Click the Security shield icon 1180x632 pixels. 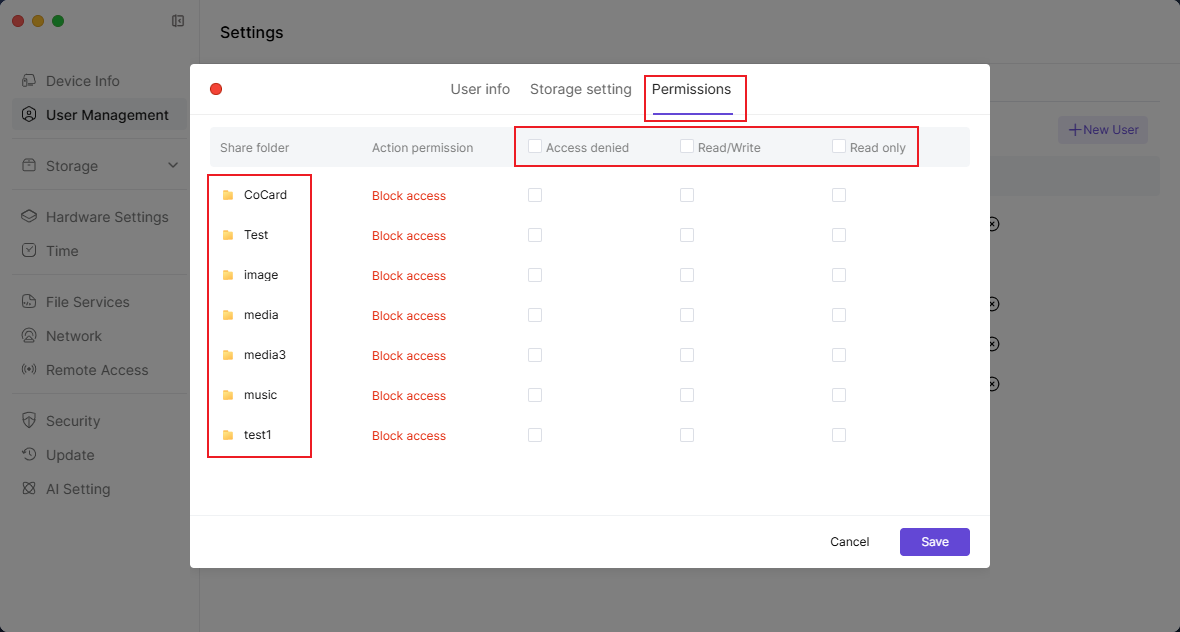tap(29, 421)
